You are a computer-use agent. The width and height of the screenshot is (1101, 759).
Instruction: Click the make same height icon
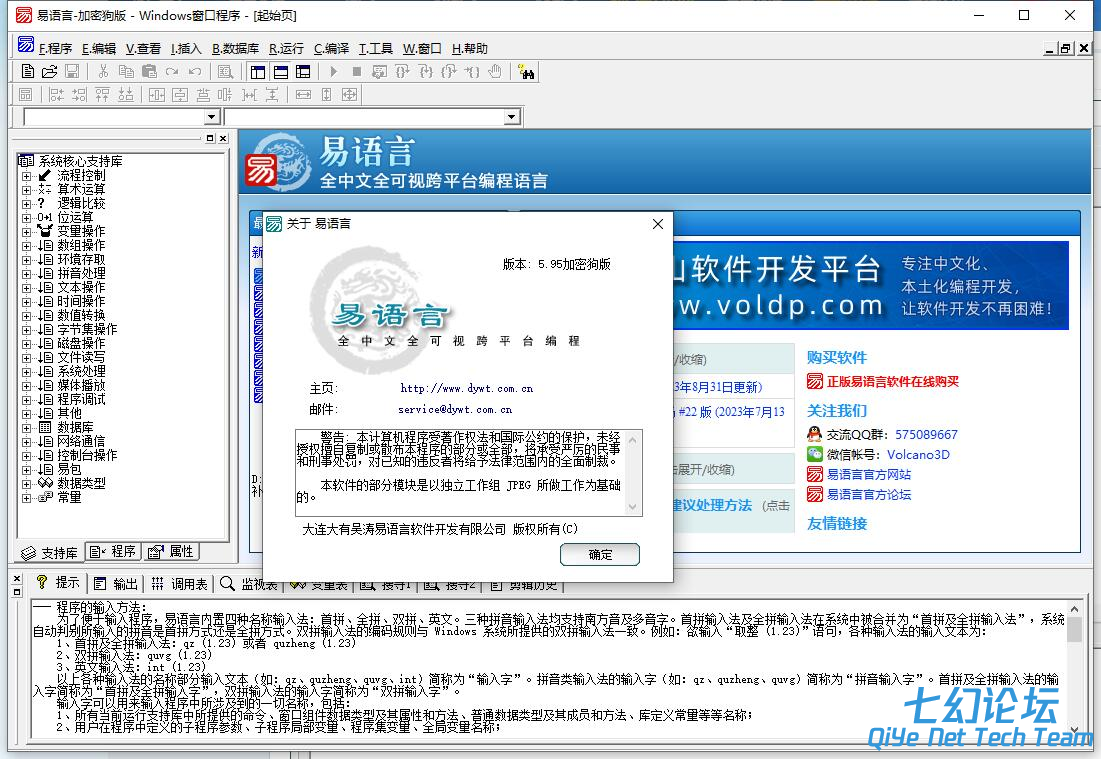(327, 94)
